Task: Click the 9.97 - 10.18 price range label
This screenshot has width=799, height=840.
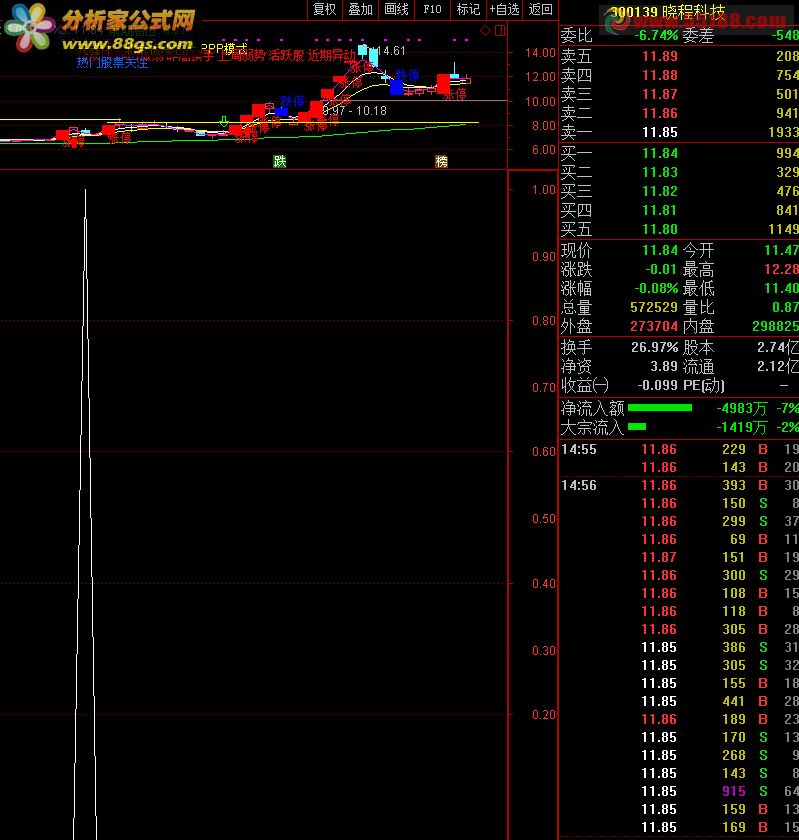Action: tap(355, 111)
